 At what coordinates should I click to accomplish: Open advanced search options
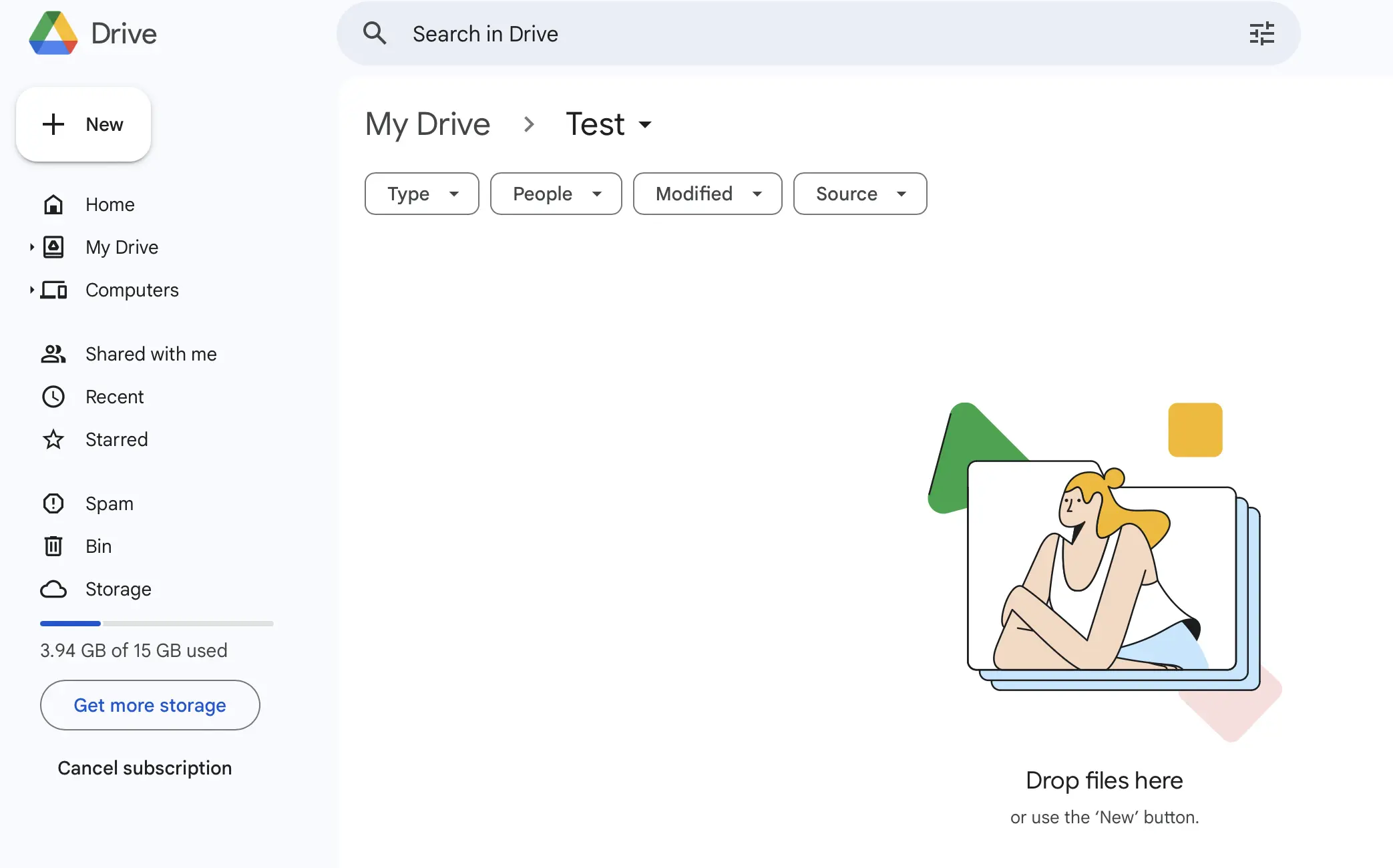1262,33
